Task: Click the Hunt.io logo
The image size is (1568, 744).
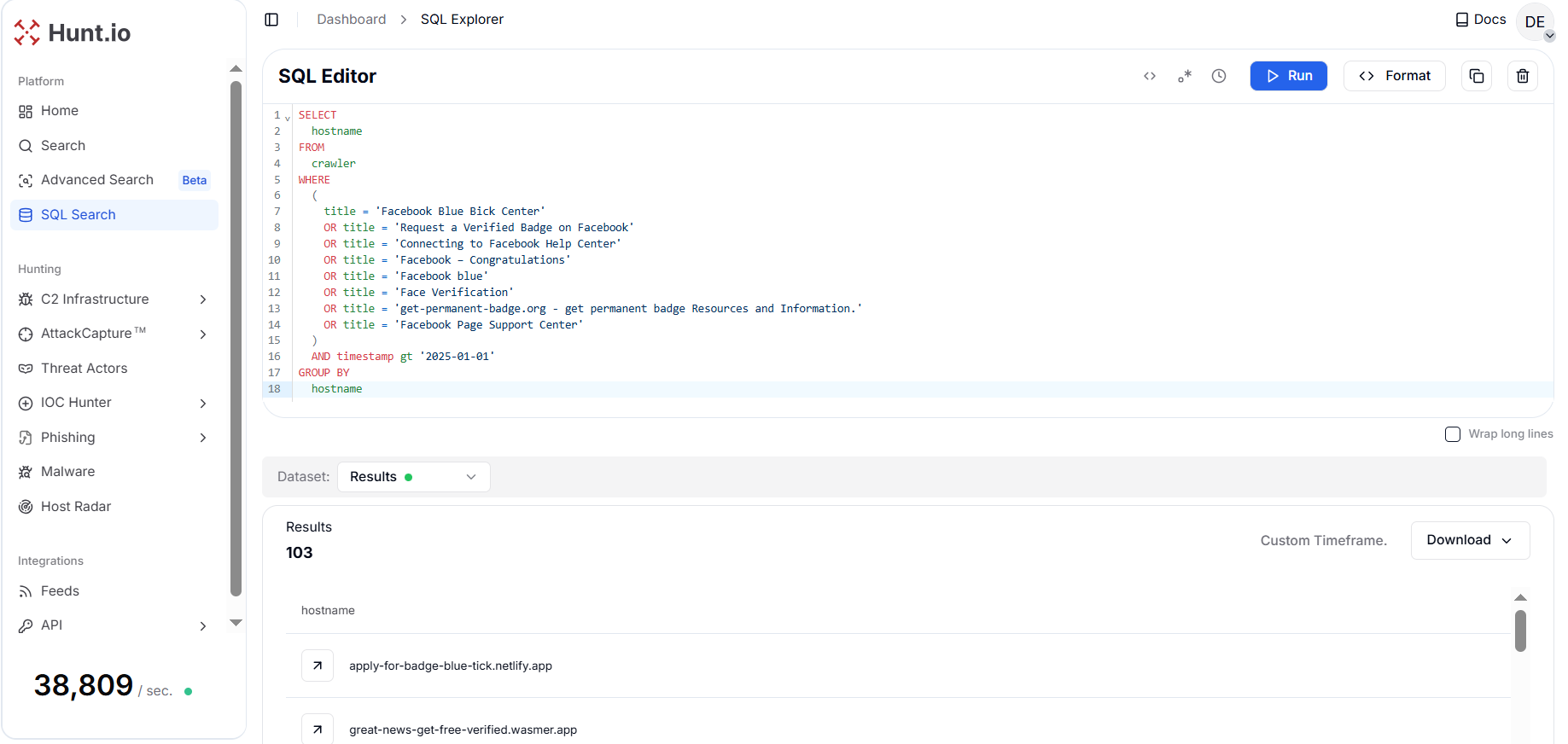Action: point(73,32)
